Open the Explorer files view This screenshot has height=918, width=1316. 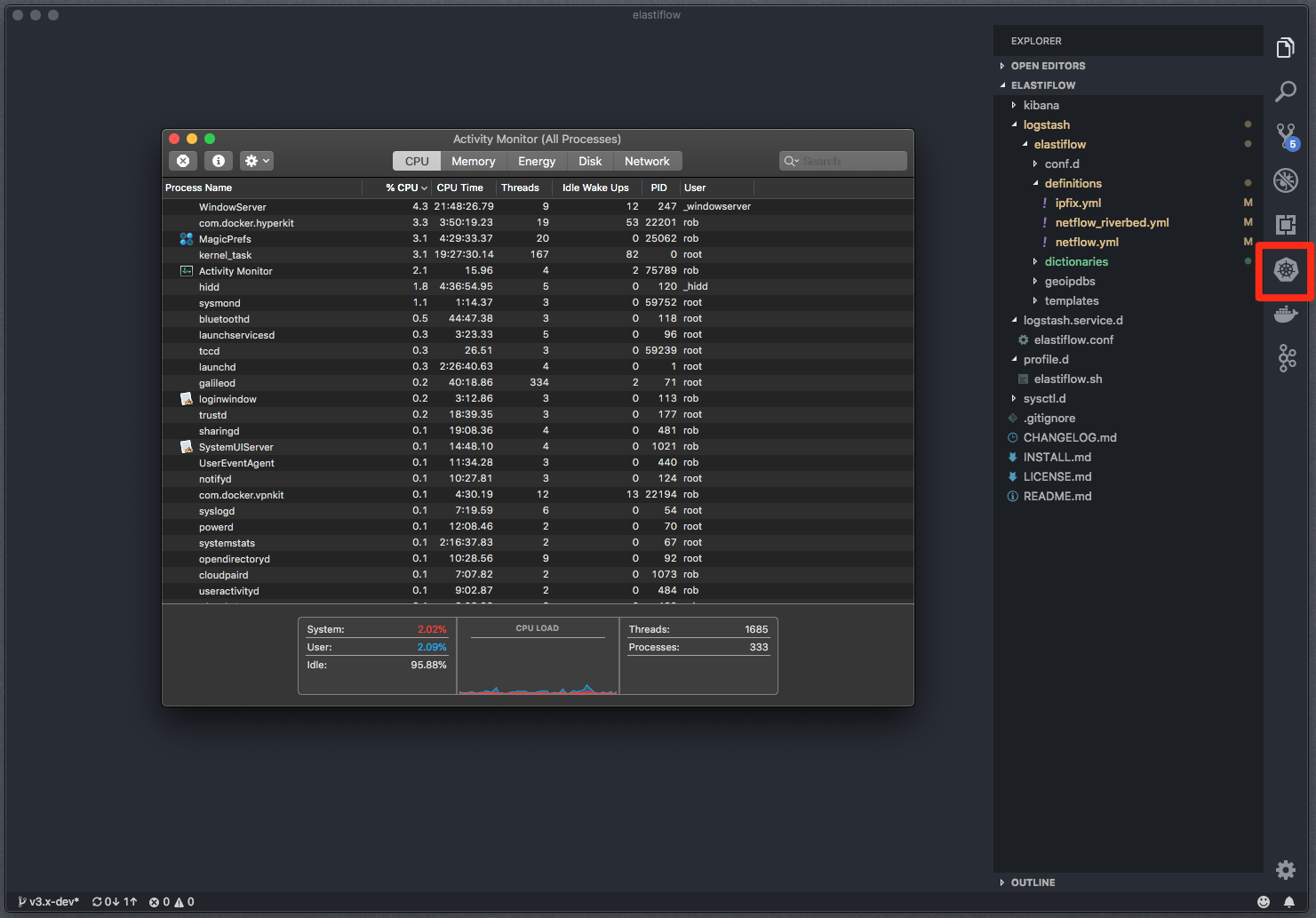pos(1286,47)
